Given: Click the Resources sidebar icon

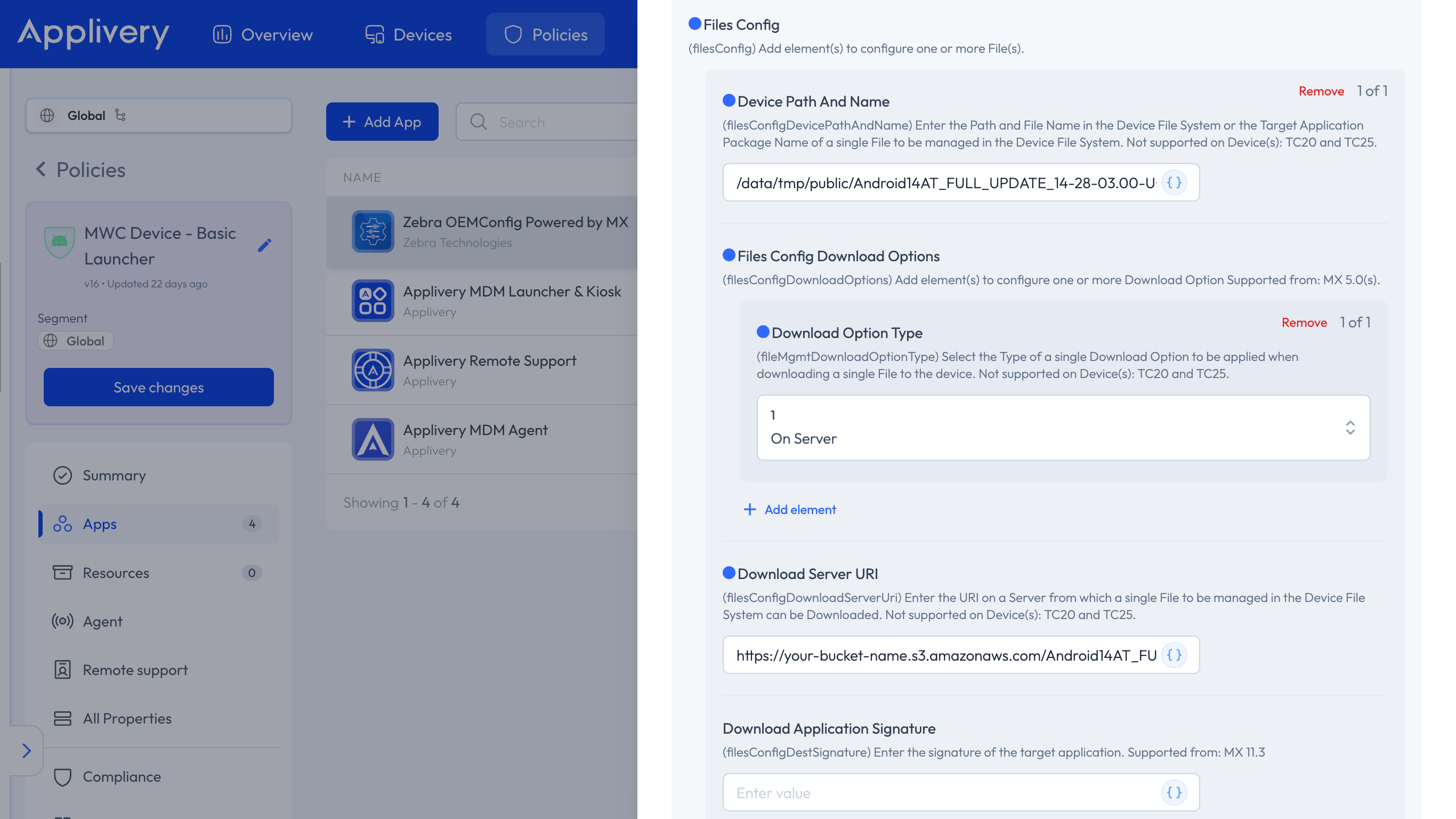Looking at the screenshot, I should (63, 573).
